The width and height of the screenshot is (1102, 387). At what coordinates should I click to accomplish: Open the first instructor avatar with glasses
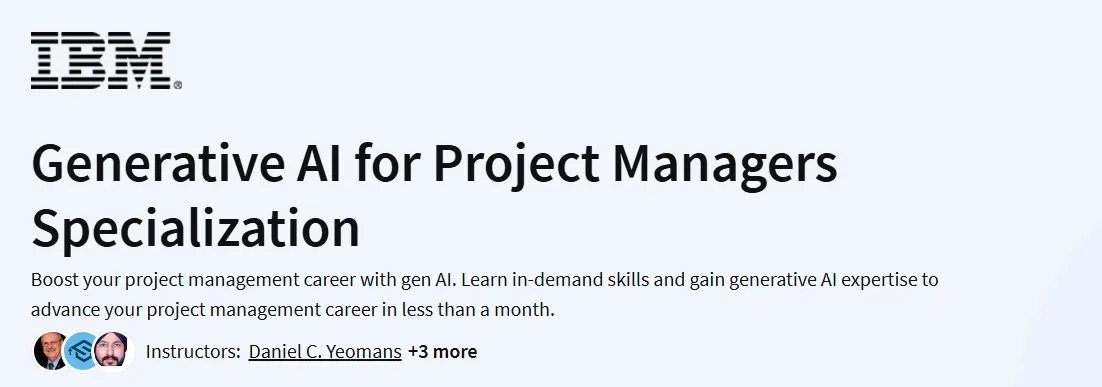pos(51,351)
